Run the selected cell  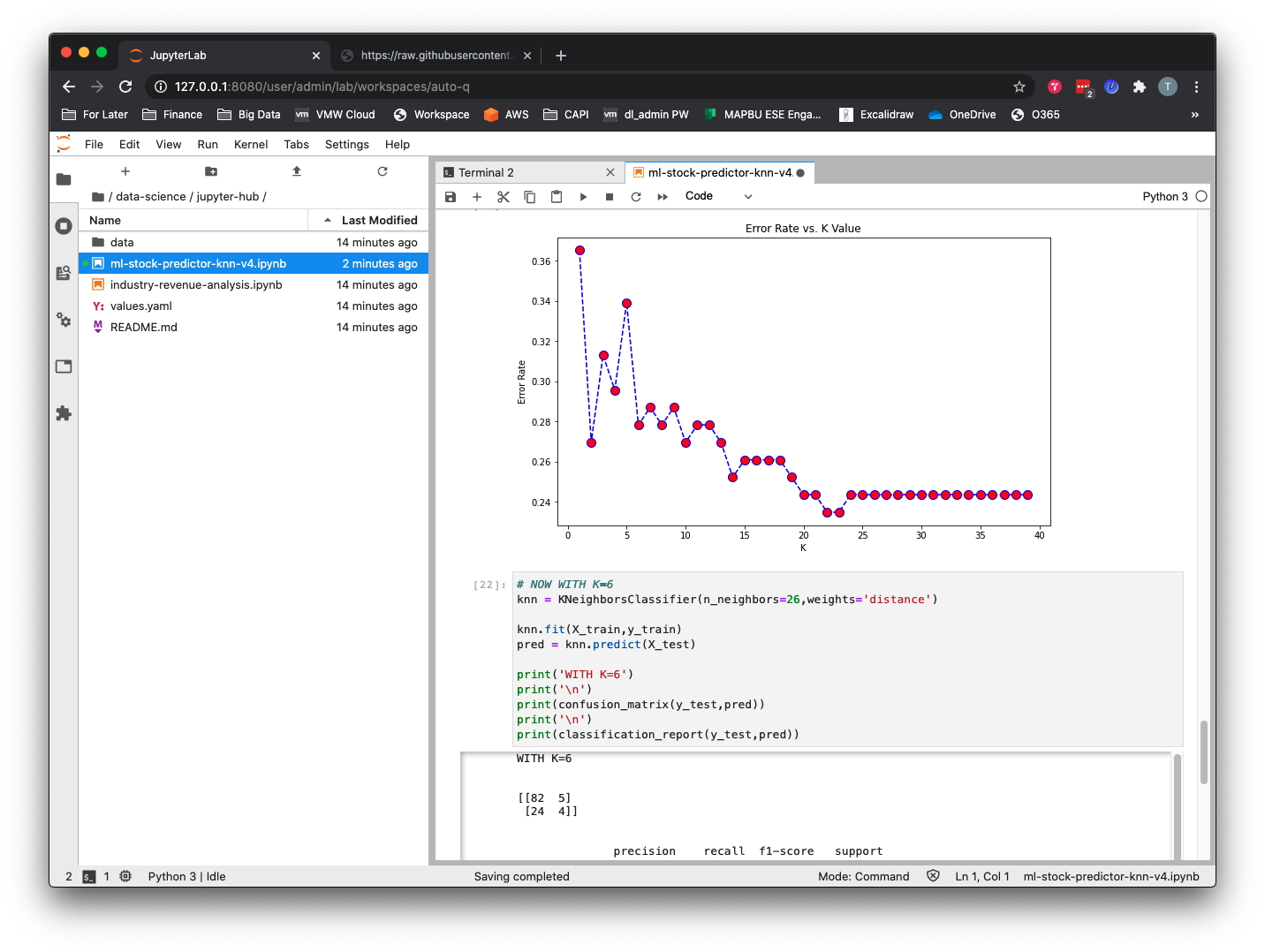click(583, 197)
